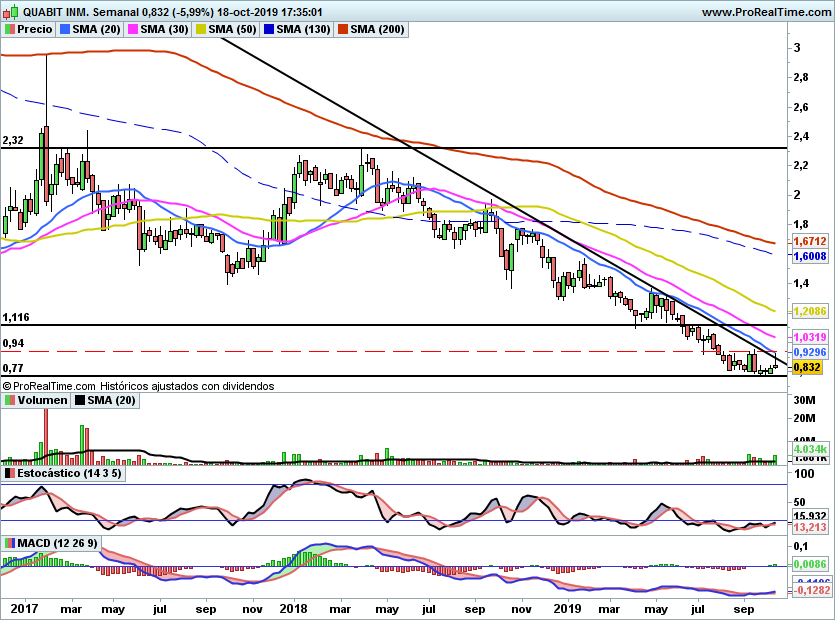Viewport: 835px width, 620px height.
Task: Click the Estocástico indicator icon
Action: point(10,473)
